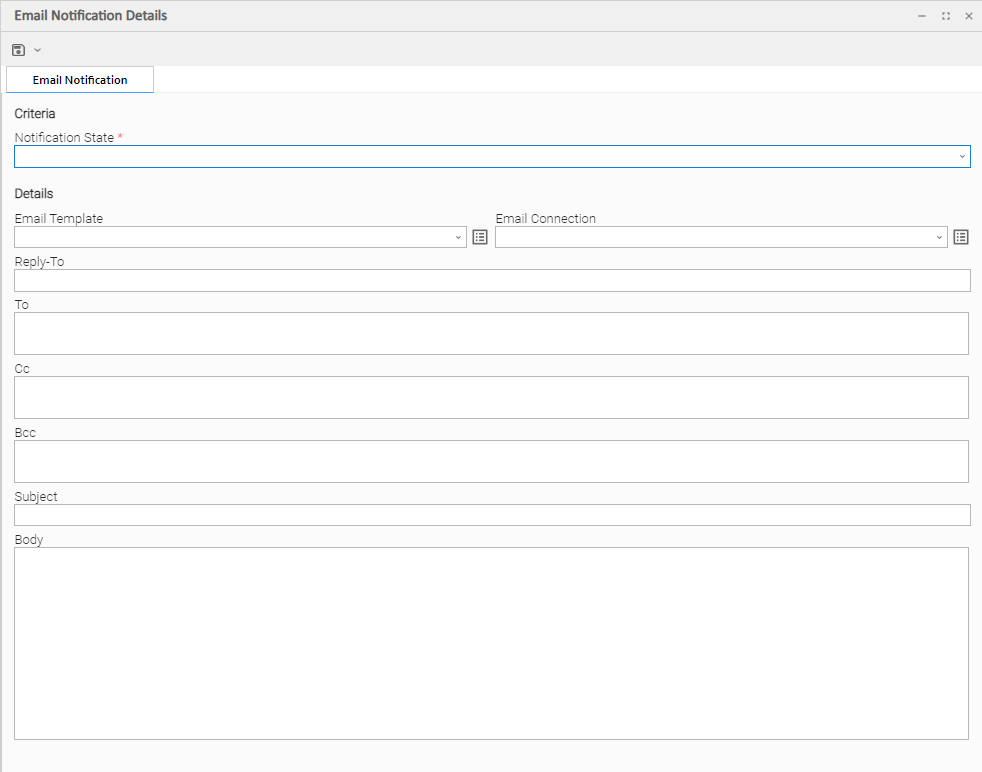The image size is (982, 772).
Task: Expand the Notification State dropdown
Action: pos(962,157)
